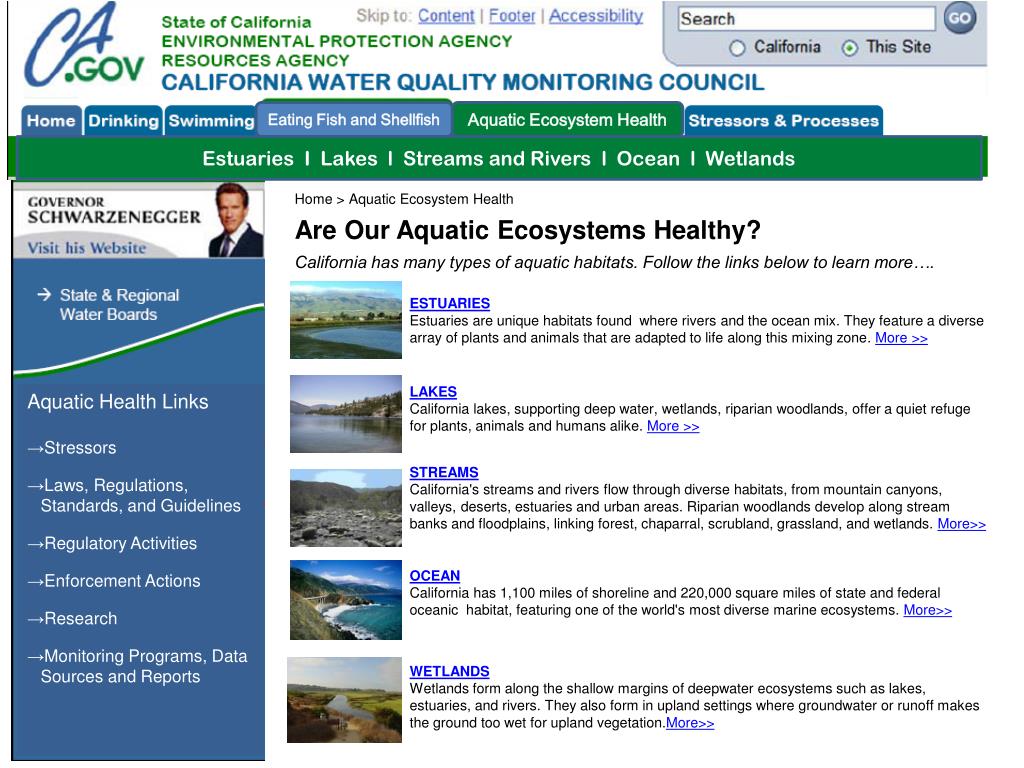Image resolution: width=1024 pixels, height=768 pixels.
Task: Click 'Are Our Aquatic Ecosystems Healthy?' heading
Action: (x=528, y=231)
